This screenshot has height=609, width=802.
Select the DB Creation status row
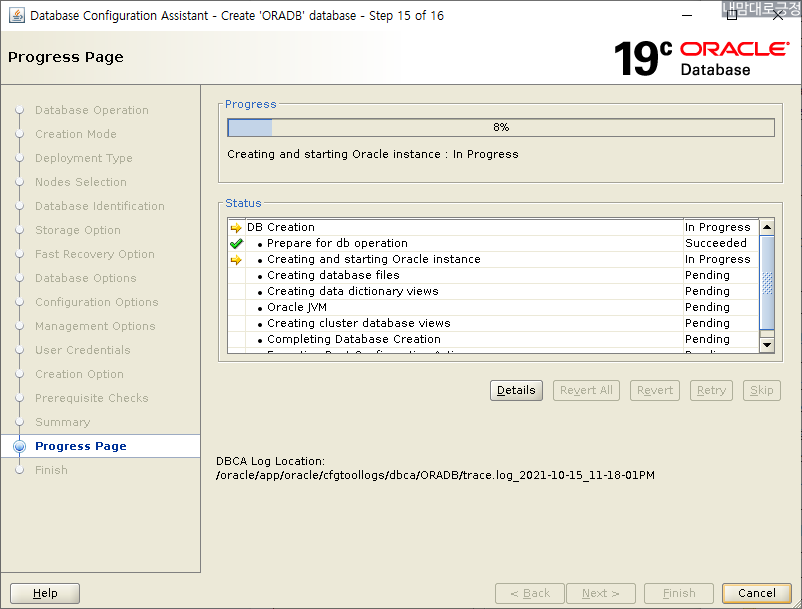494,228
